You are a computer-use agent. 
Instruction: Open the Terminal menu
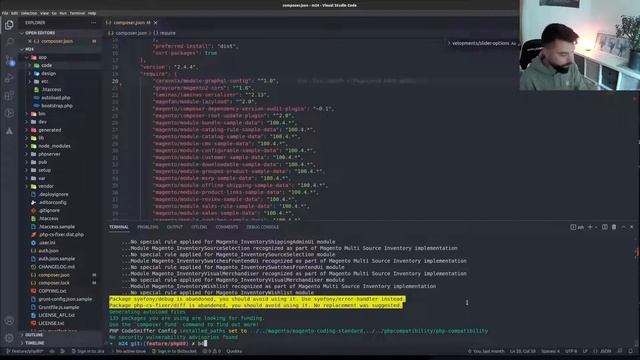[x=77, y=13]
